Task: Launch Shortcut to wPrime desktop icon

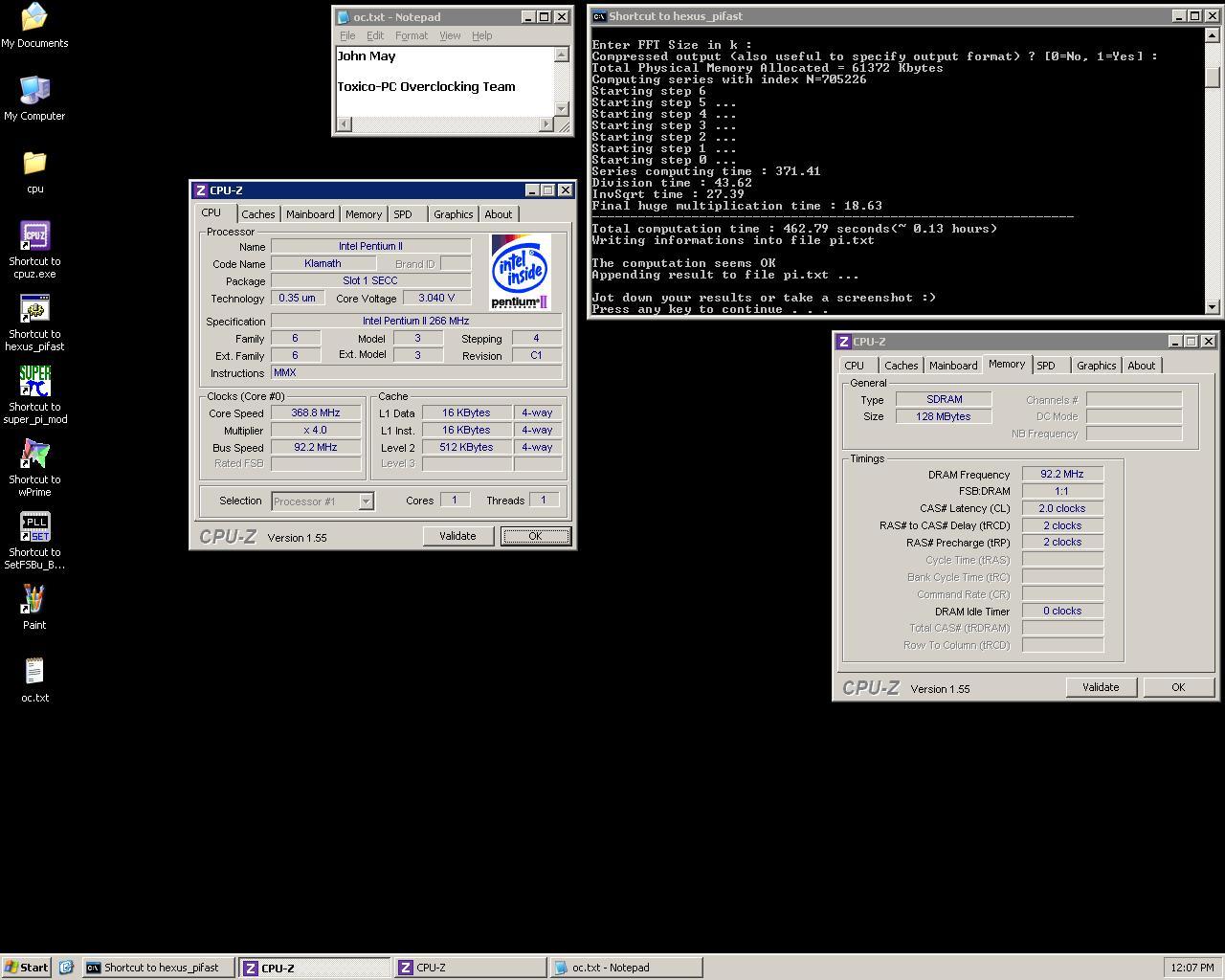Action: pos(34,468)
